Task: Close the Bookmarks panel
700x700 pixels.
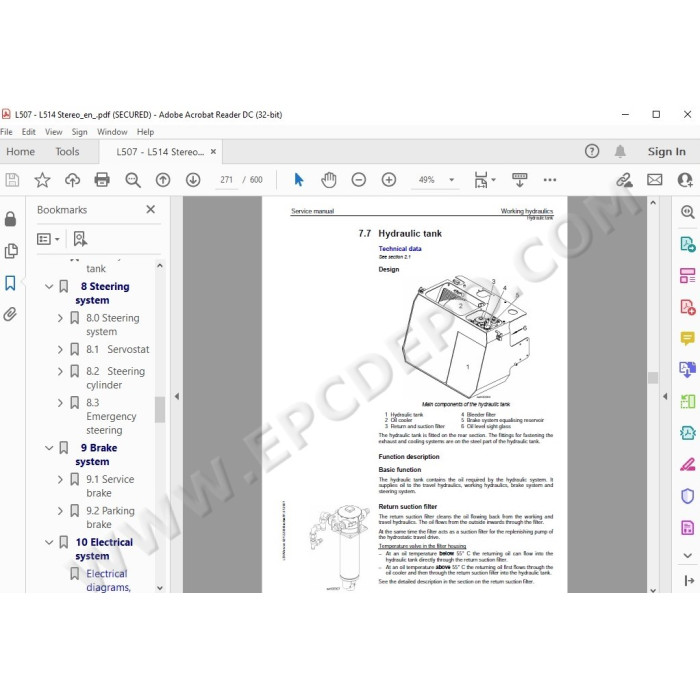Action: [x=150, y=209]
